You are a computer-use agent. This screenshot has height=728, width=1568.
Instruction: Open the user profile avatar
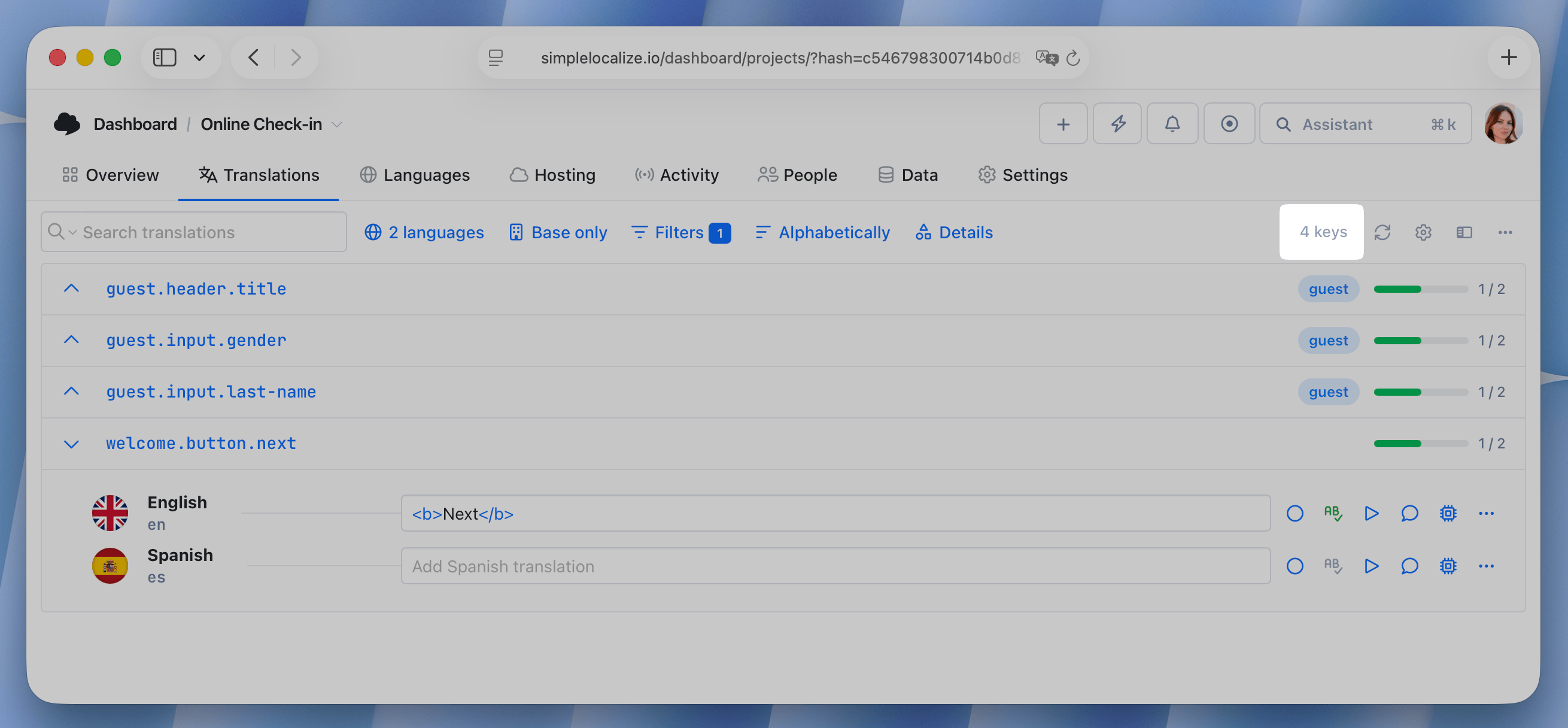tap(1503, 123)
